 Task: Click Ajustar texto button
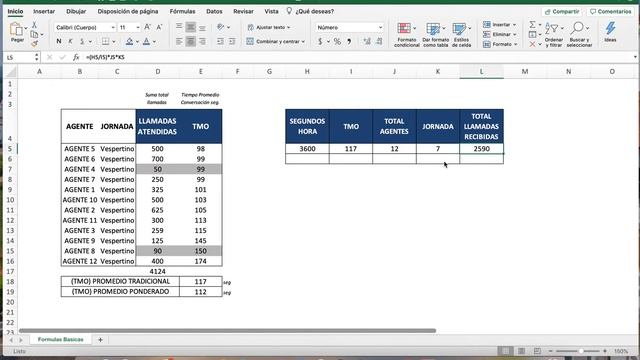coord(269,27)
